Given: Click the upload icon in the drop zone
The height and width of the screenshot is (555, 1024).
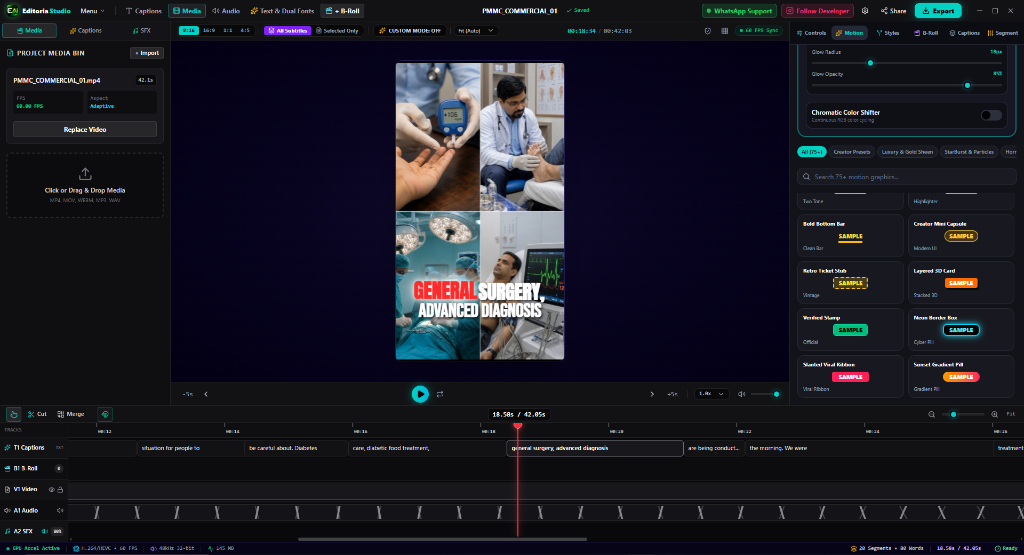Looking at the screenshot, I should pos(85,174).
